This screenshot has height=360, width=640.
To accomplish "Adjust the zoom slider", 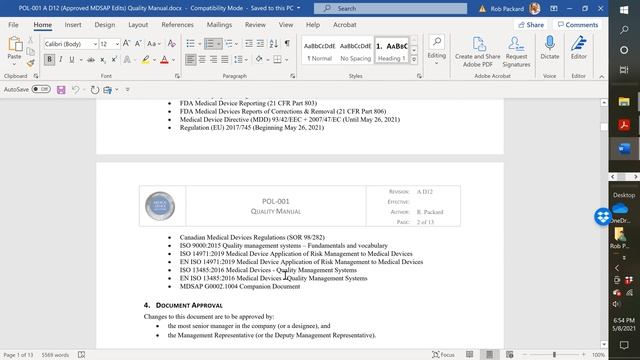I will point(554,354).
